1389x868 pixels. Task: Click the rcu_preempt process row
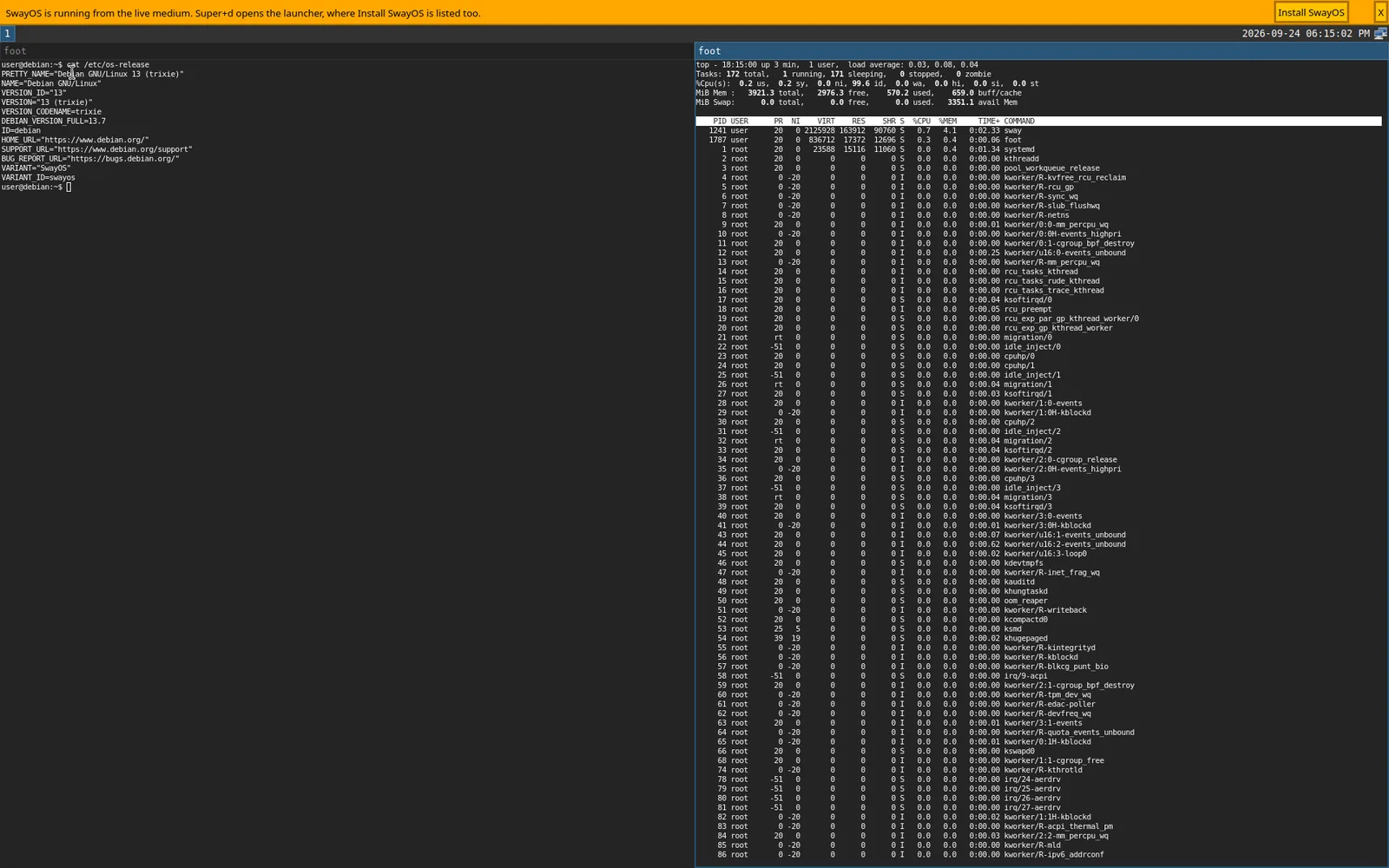pos(1038,309)
